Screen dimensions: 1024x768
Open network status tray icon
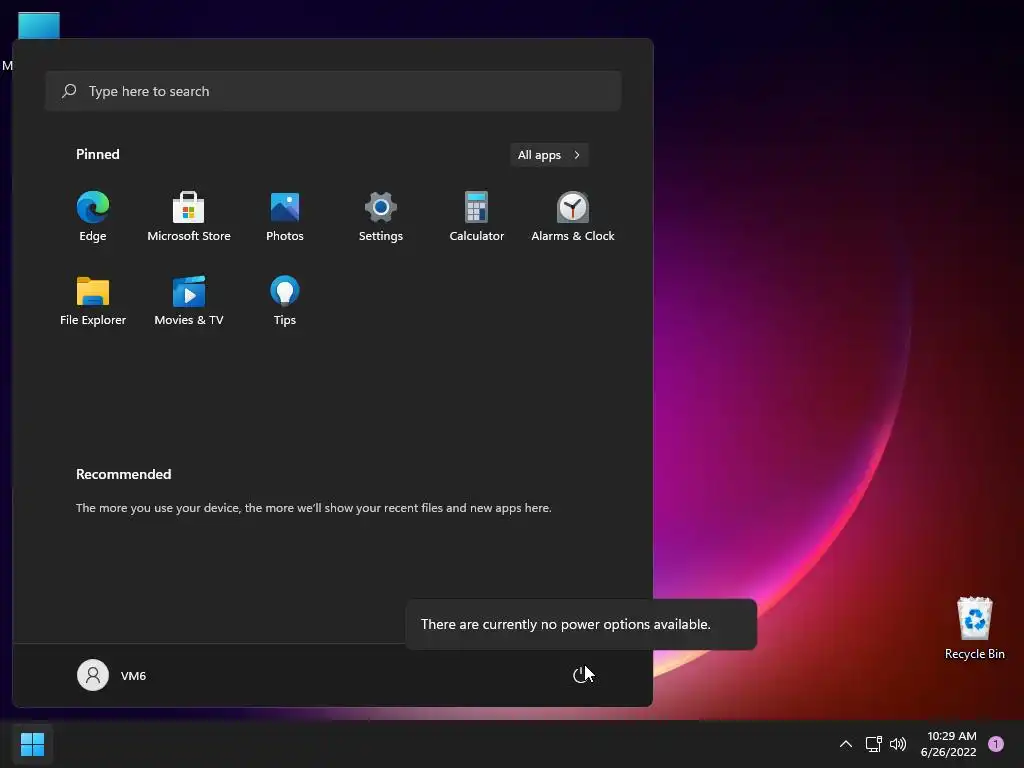point(874,744)
